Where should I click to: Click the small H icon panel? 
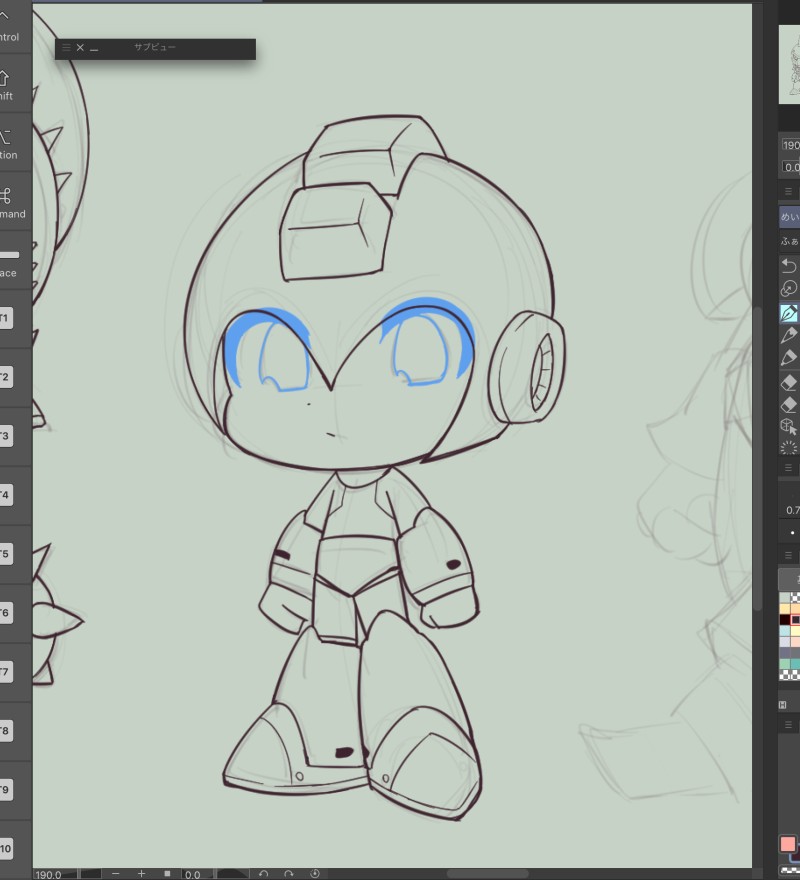(783, 705)
